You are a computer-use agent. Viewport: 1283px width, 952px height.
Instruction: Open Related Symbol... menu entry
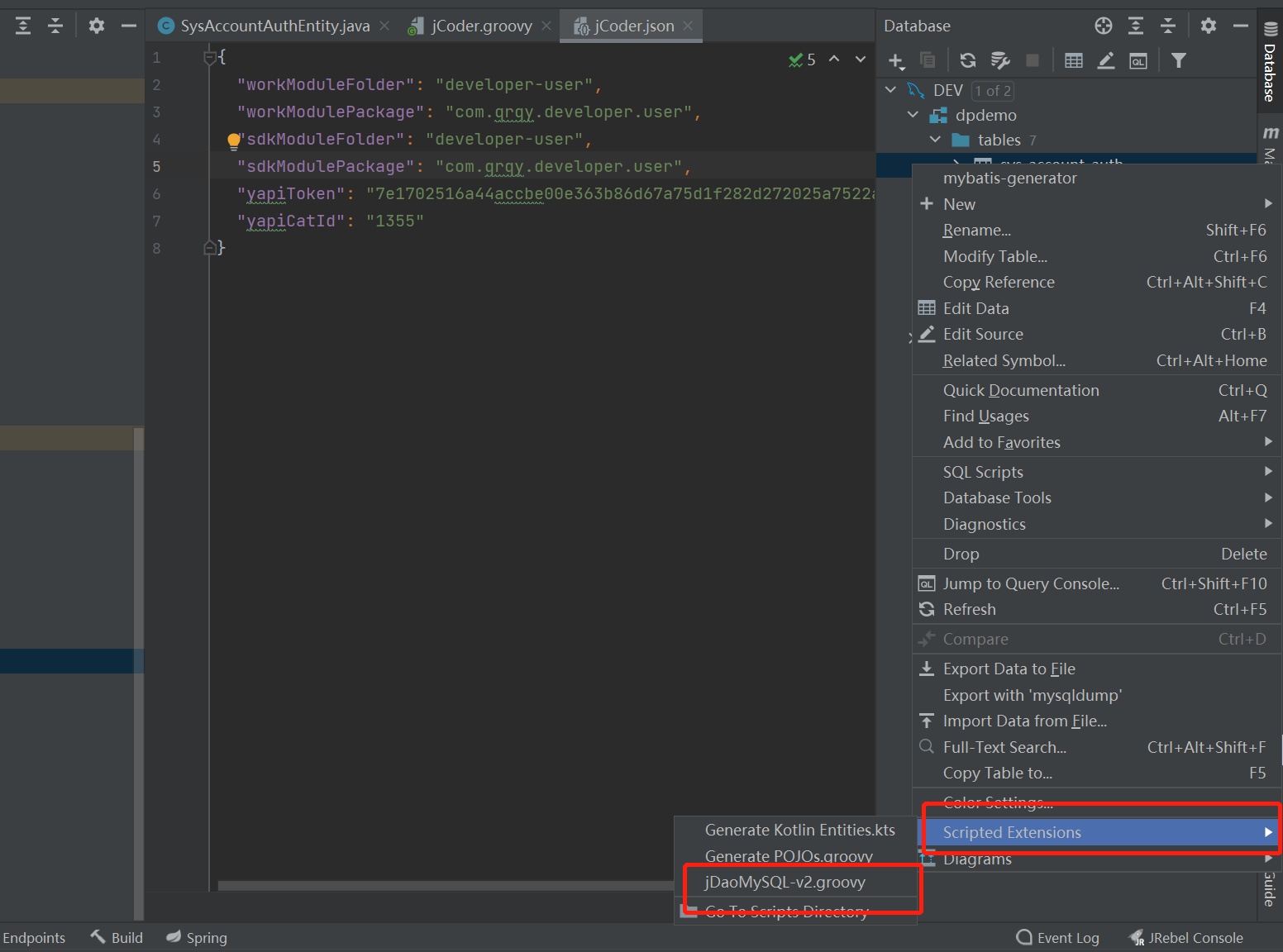(1097, 360)
